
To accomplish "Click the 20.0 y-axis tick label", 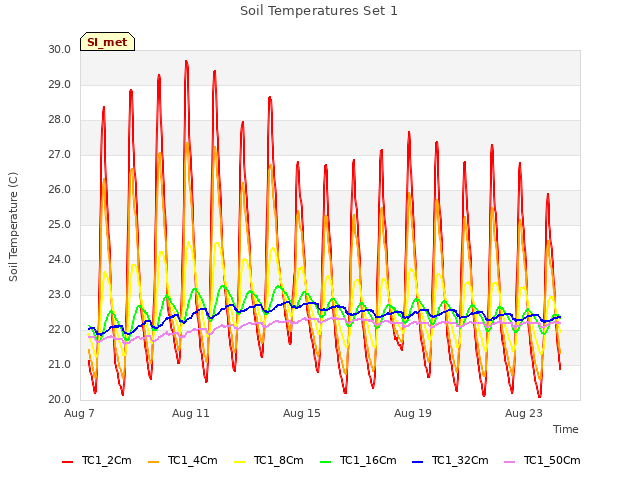I will tap(60, 400).
